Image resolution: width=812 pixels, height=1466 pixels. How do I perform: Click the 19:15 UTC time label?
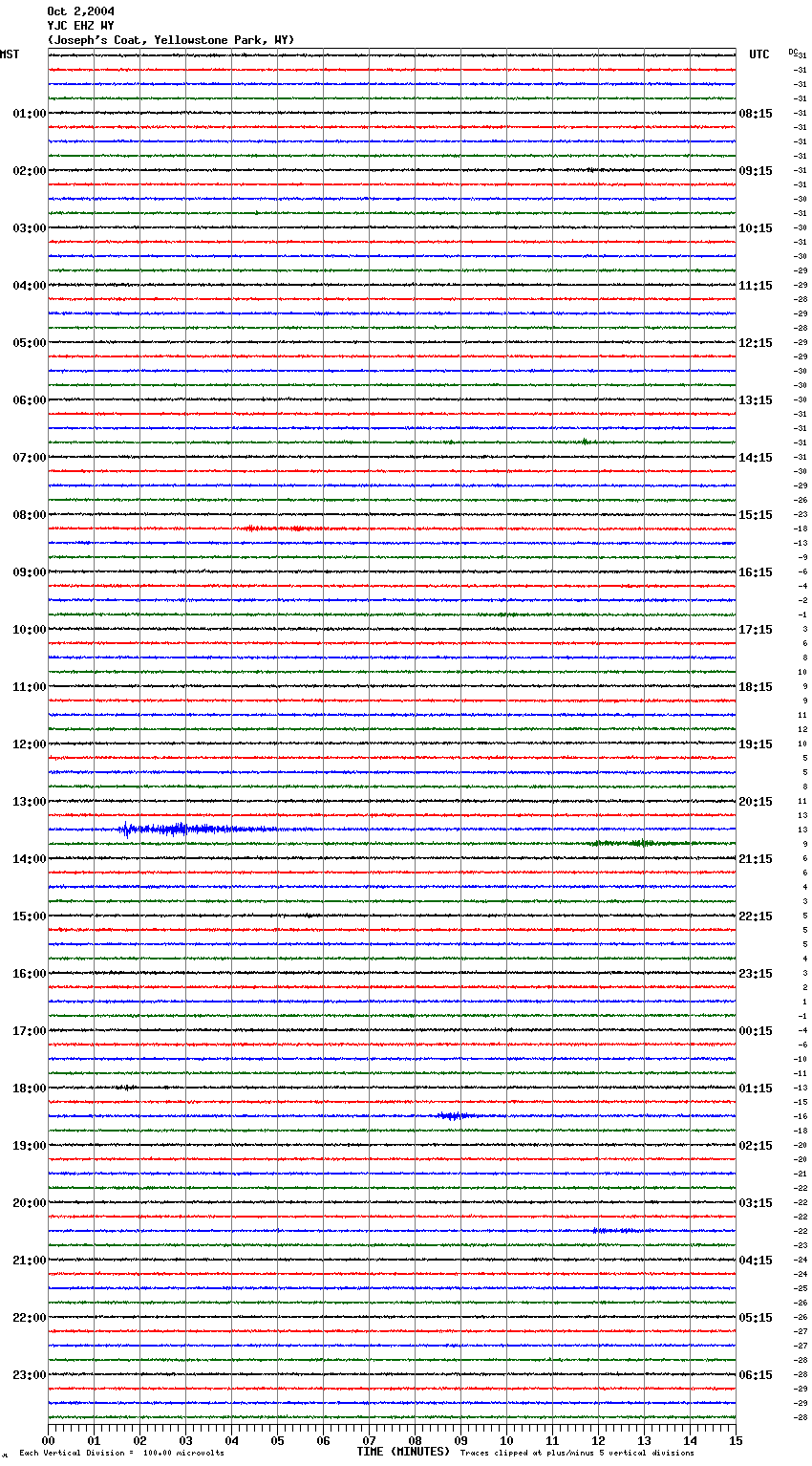click(756, 744)
